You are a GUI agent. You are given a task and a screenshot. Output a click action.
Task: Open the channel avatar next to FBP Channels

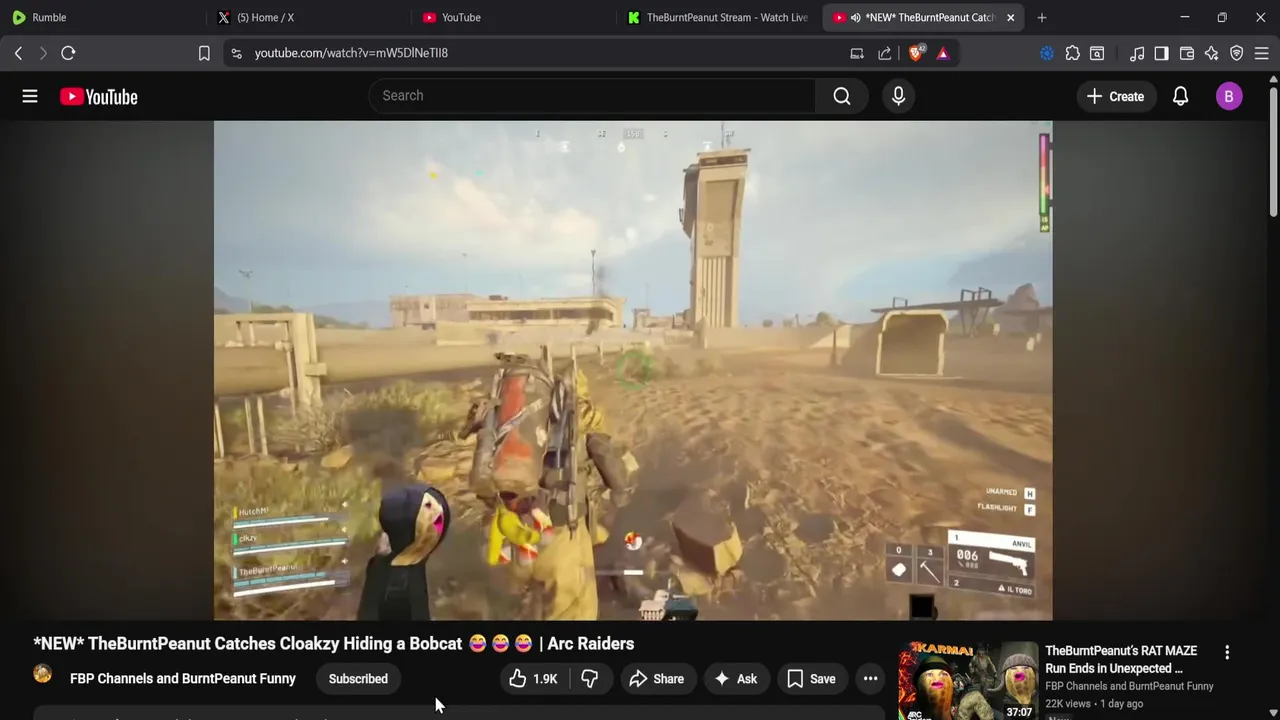pyautogui.click(x=43, y=674)
